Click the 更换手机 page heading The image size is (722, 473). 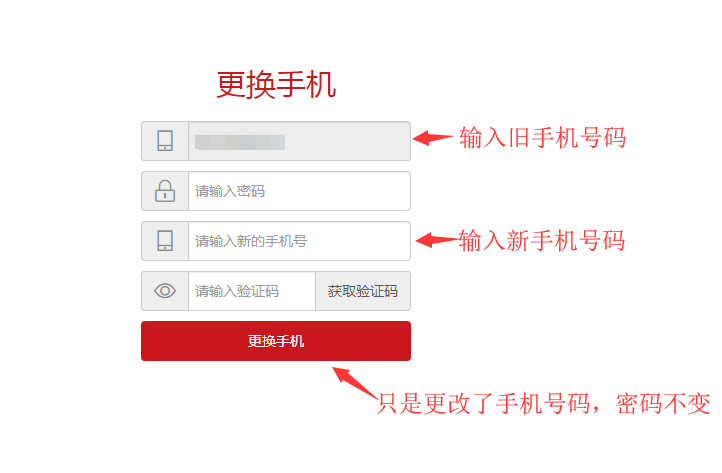(x=276, y=85)
